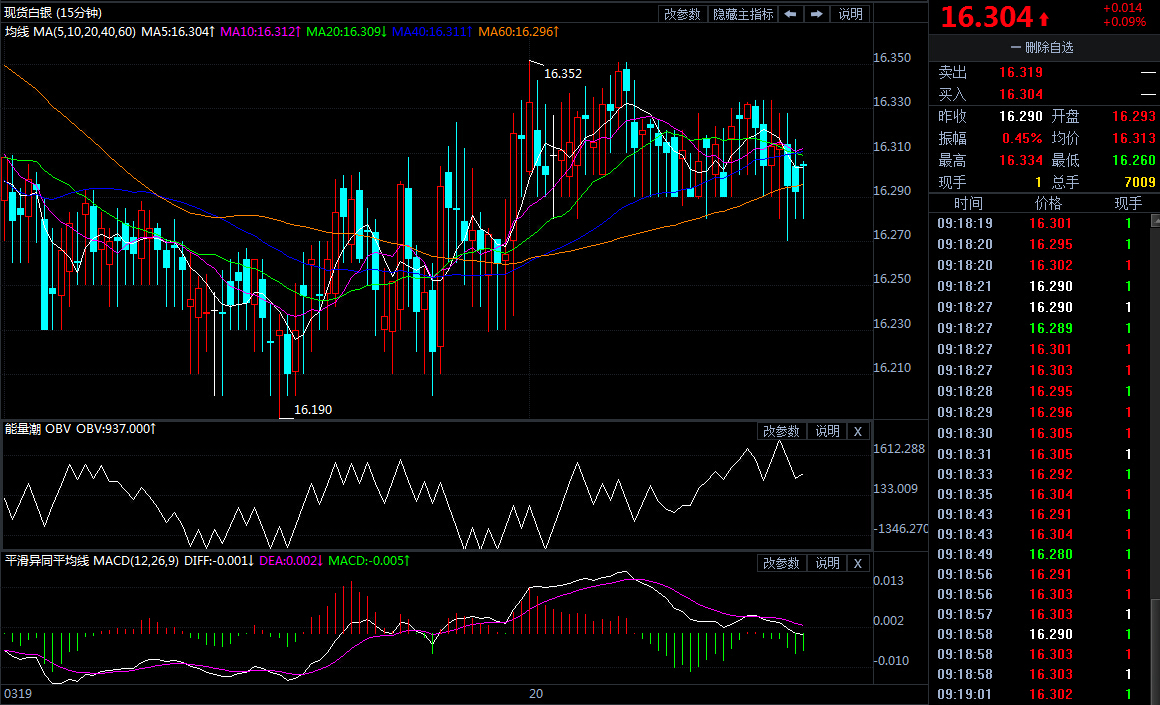
Task: Click the 最低 value 16.260
Action: tap(1133, 161)
